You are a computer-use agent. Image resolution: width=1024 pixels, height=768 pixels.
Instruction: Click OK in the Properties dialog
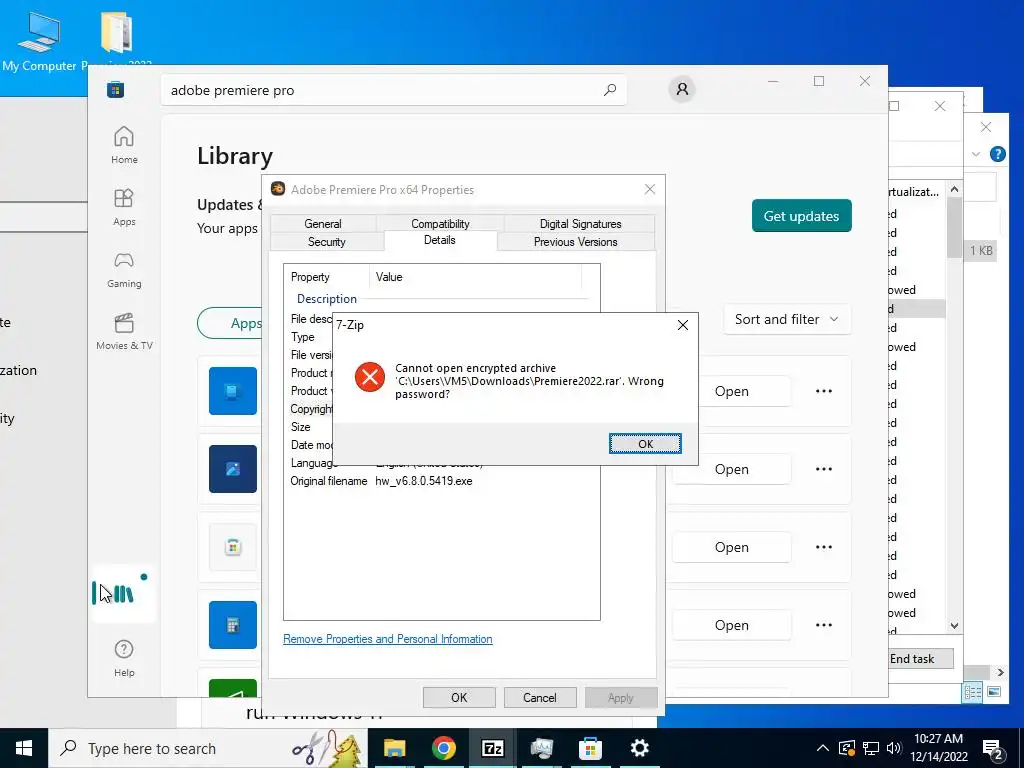(459, 697)
